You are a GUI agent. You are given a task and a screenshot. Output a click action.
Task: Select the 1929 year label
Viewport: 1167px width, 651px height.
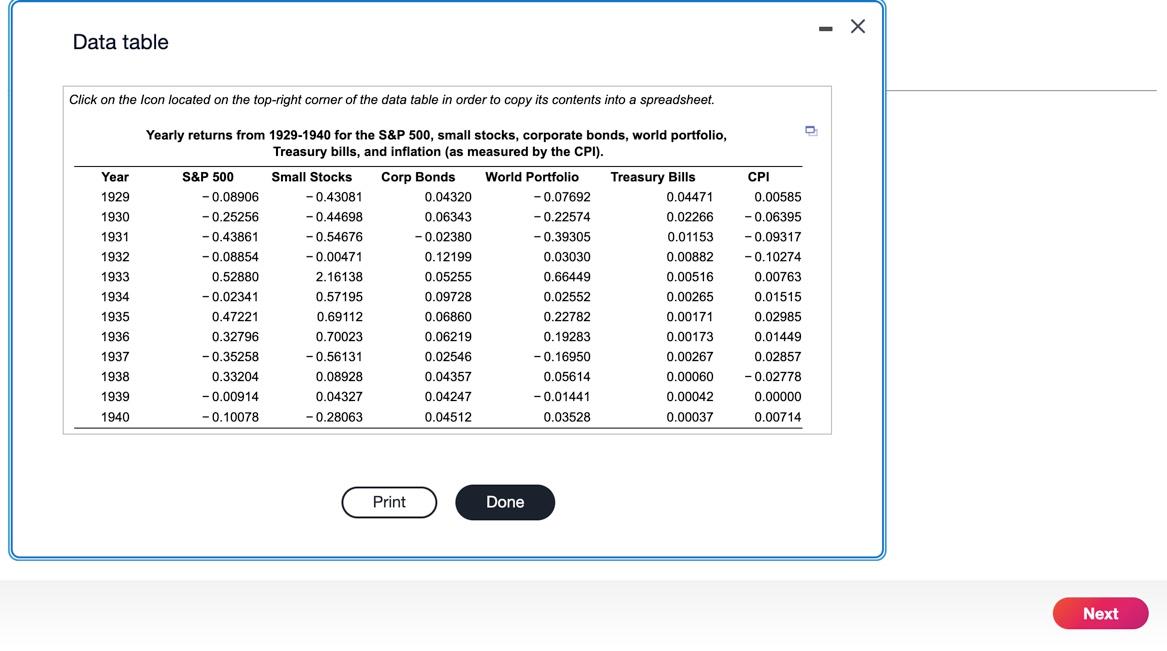(x=114, y=196)
